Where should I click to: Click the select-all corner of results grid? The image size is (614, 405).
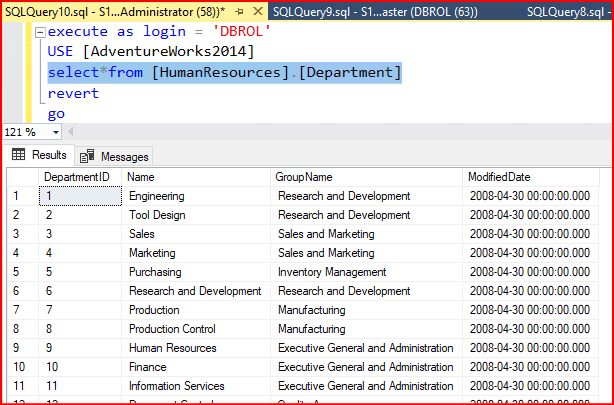(x=20, y=177)
